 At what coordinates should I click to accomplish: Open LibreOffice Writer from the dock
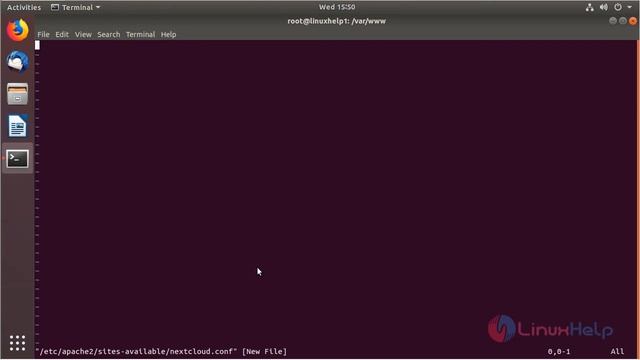(x=18, y=126)
